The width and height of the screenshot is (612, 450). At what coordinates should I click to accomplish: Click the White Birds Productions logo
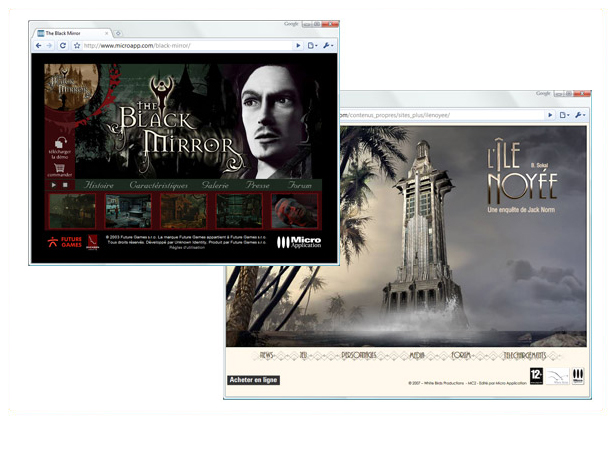click(x=557, y=377)
